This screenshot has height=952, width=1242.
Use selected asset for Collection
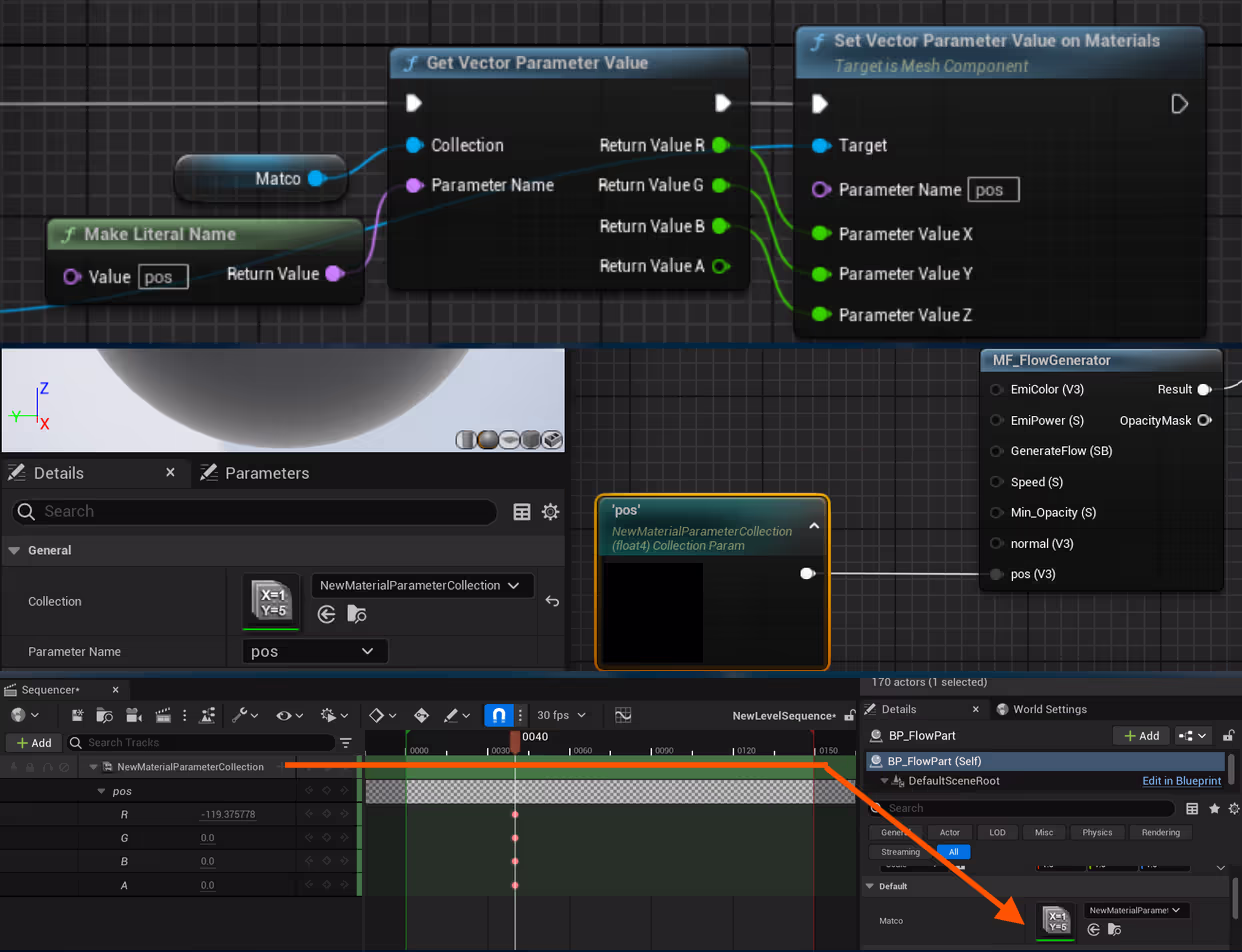(326, 614)
